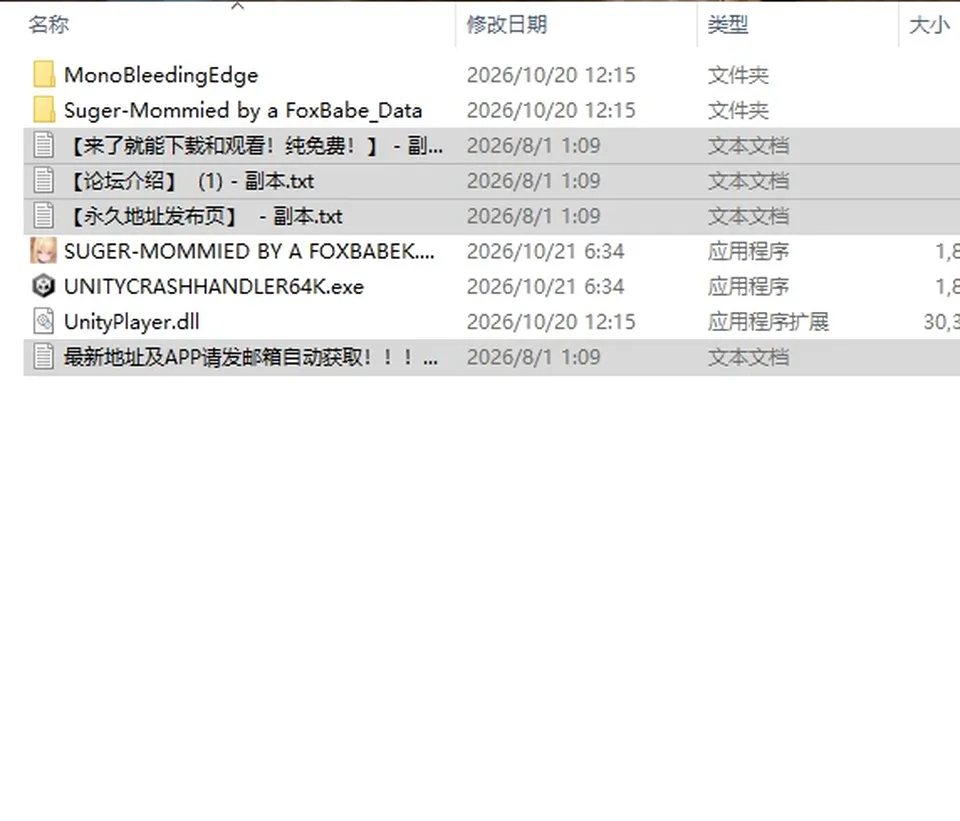Click the date 2026/10/21 6:34 of UNITYCRASHHANDLER64K.exe
Image resolution: width=960 pixels, height=821 pixels.
[x=546, y=287]
